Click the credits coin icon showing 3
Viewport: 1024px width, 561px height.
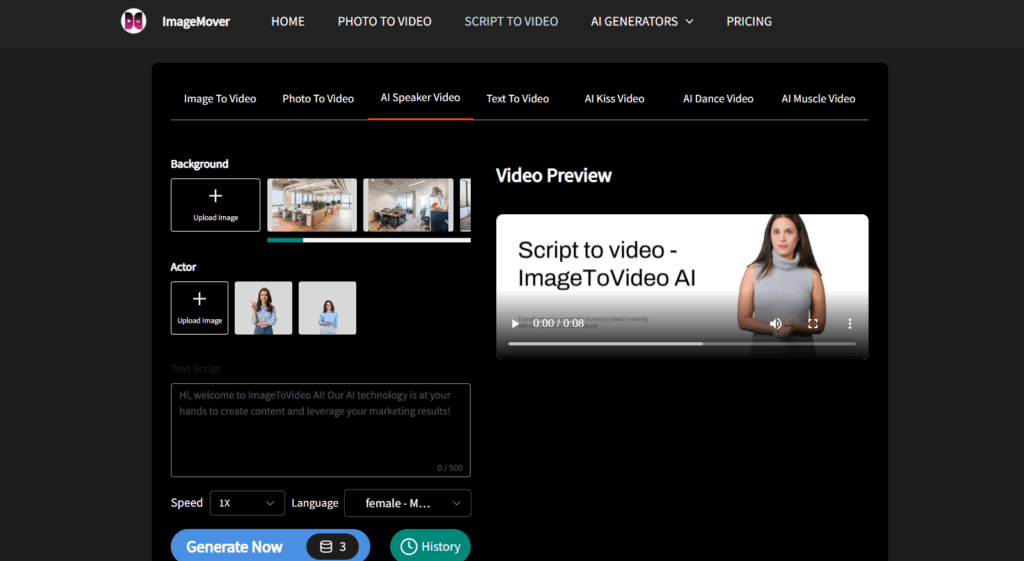(326, 547)
